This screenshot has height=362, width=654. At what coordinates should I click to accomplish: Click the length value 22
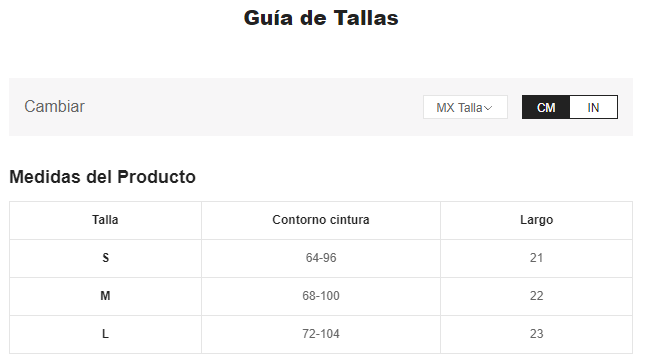(536, 296)
